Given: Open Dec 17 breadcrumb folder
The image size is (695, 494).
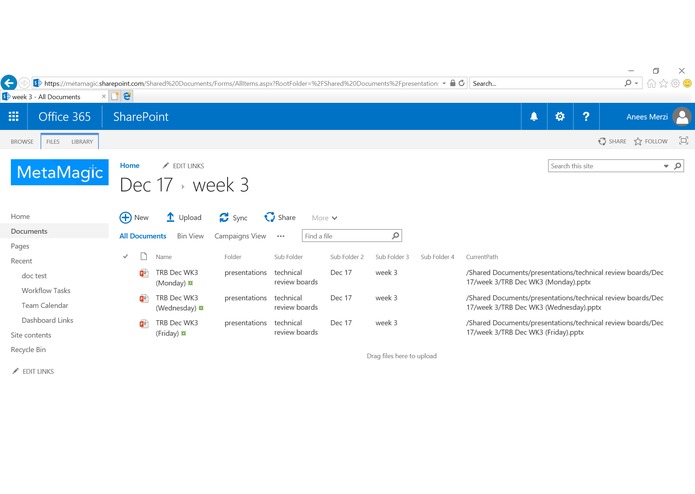Looking at the screenshot, I should (x=146, y=185).
